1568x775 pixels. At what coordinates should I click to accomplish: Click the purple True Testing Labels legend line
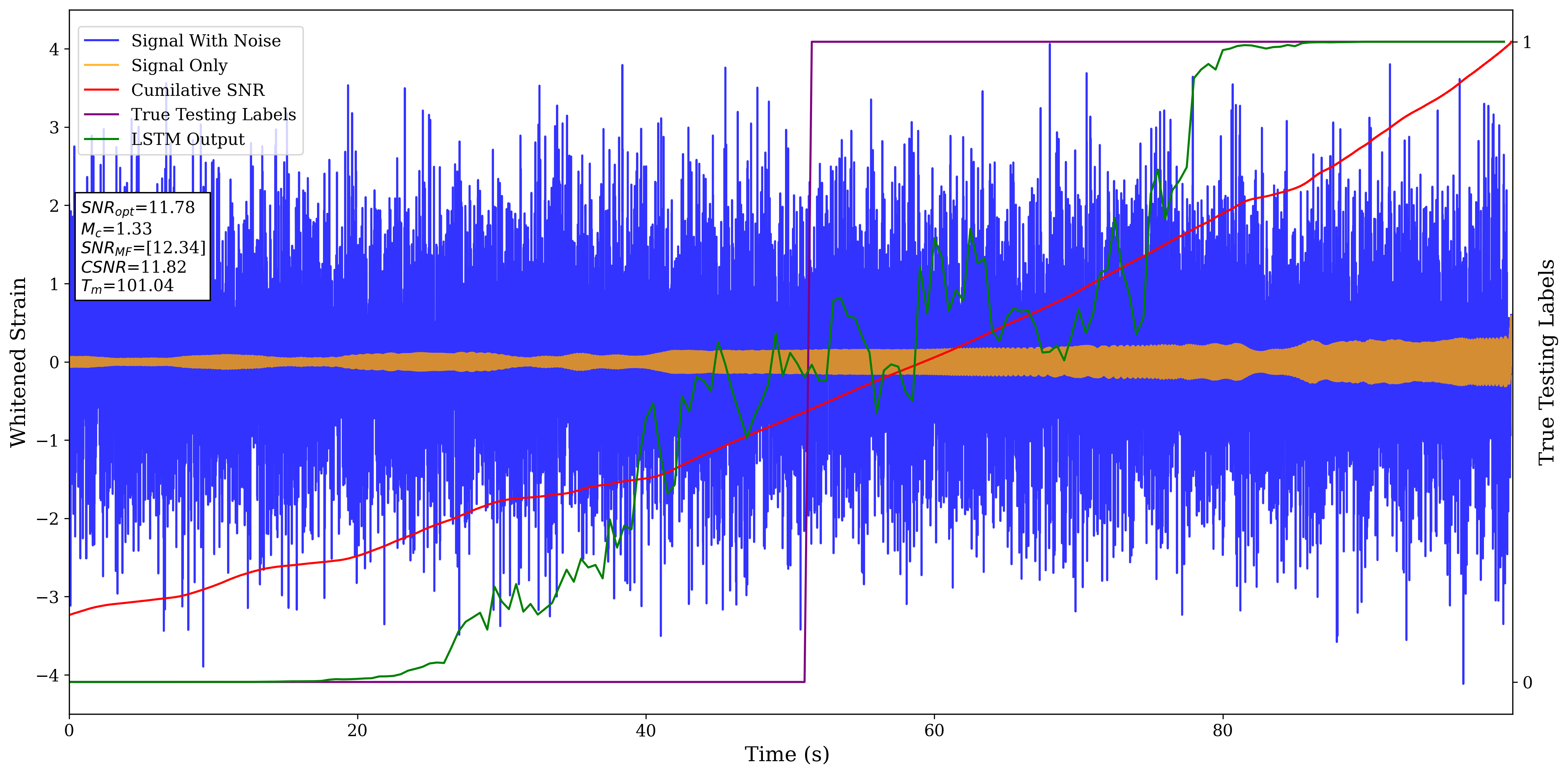101,114
